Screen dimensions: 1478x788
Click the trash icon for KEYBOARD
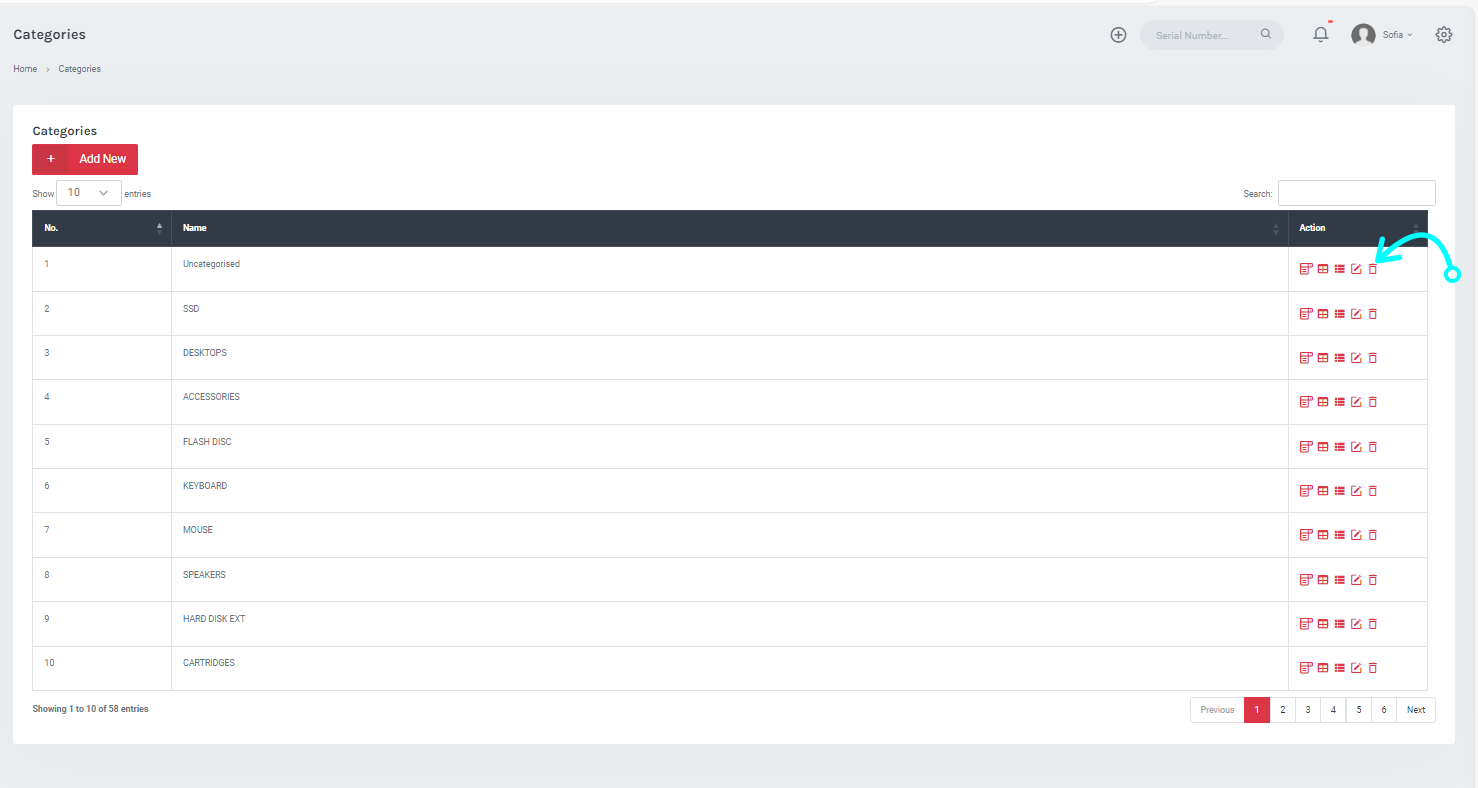point(1373,491)
